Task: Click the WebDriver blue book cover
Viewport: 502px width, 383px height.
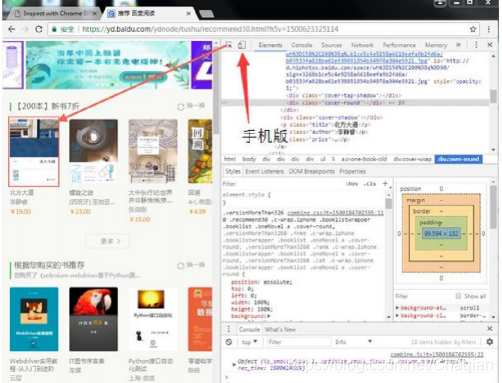Action: [x=34, y=319]
